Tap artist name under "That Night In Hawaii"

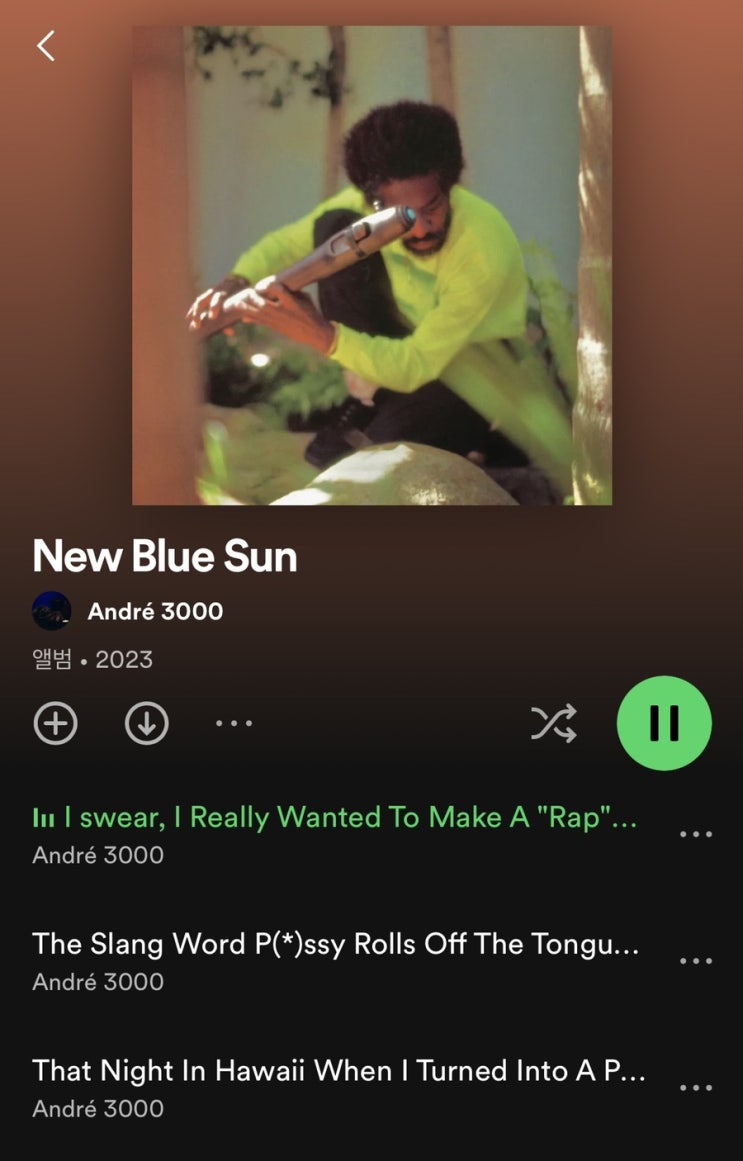pos(98,1108)
